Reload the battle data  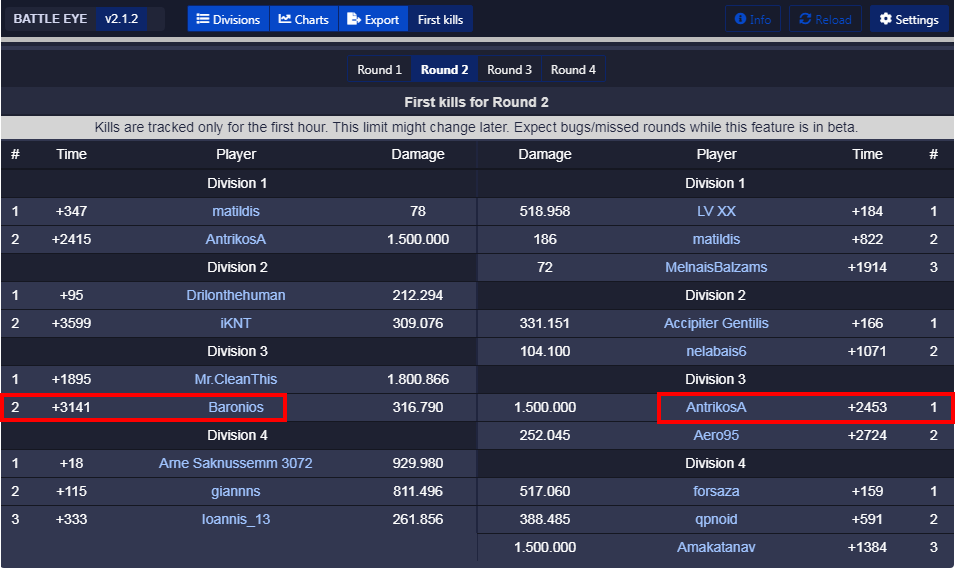825,19
